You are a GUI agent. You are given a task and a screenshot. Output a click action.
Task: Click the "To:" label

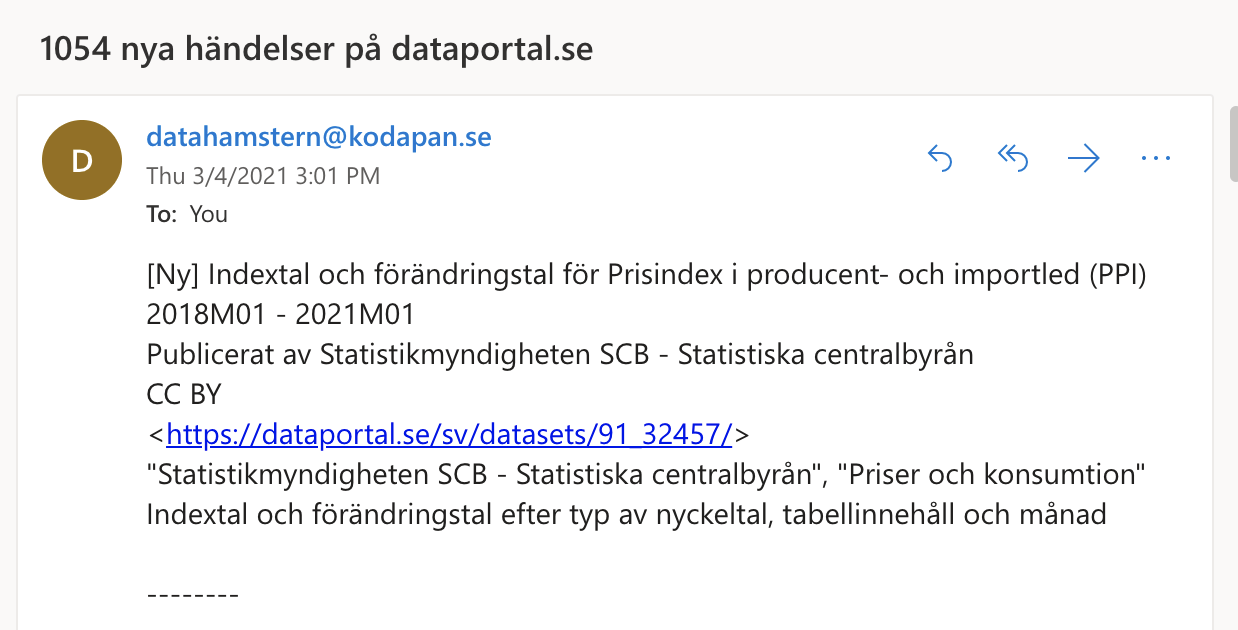tap(162, 214)
